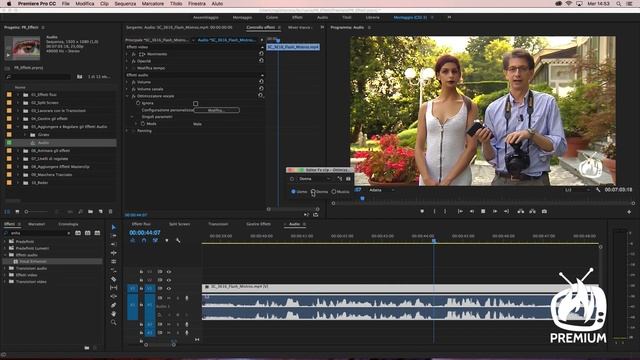
Task: Toggle lock on V1 track
Action: click(x=141, y=289)
